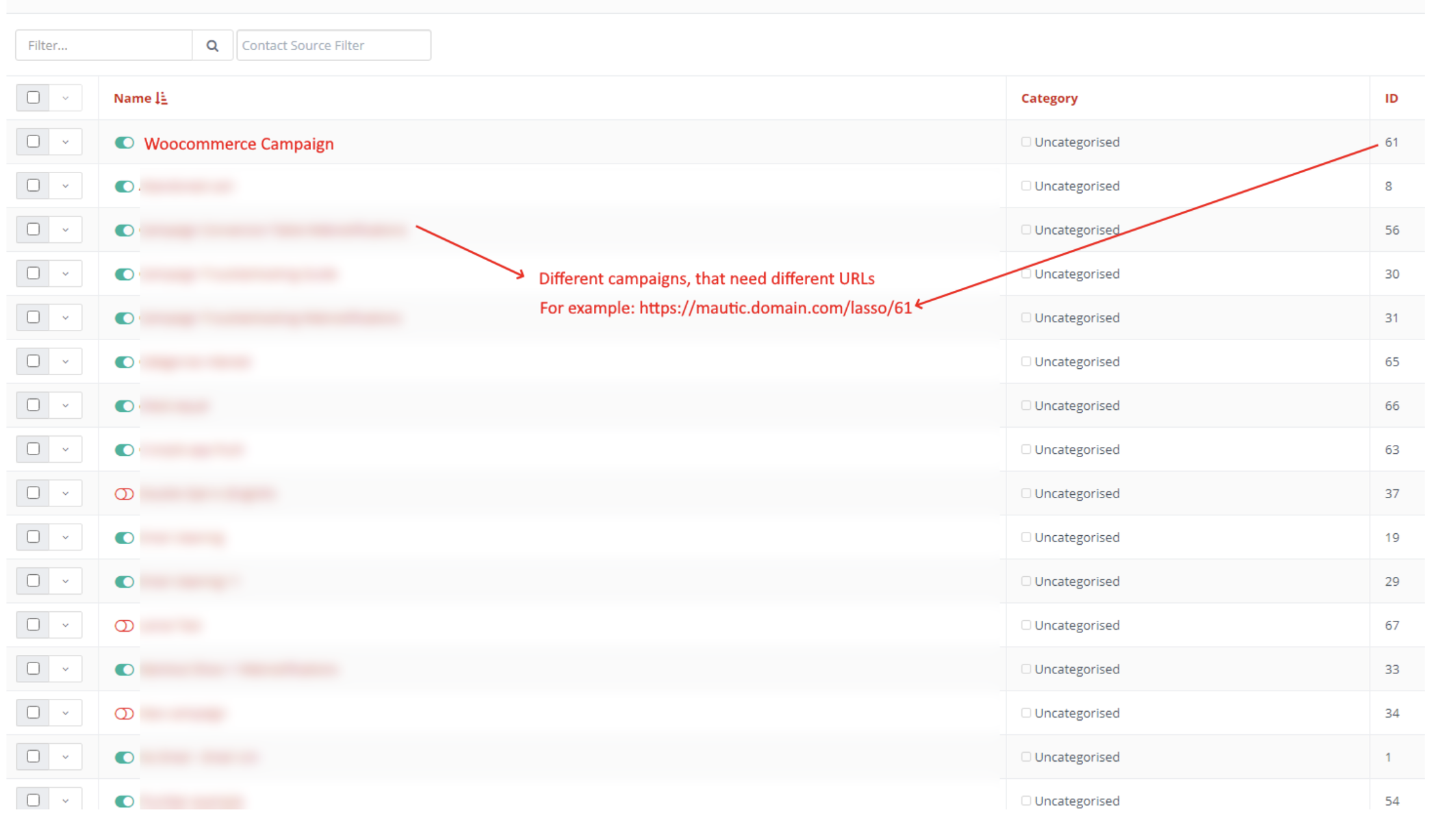This screenshot has width=1456, height=835.
Task: Click the sort icon beside the Name header
Action: [x=162, y=98]
